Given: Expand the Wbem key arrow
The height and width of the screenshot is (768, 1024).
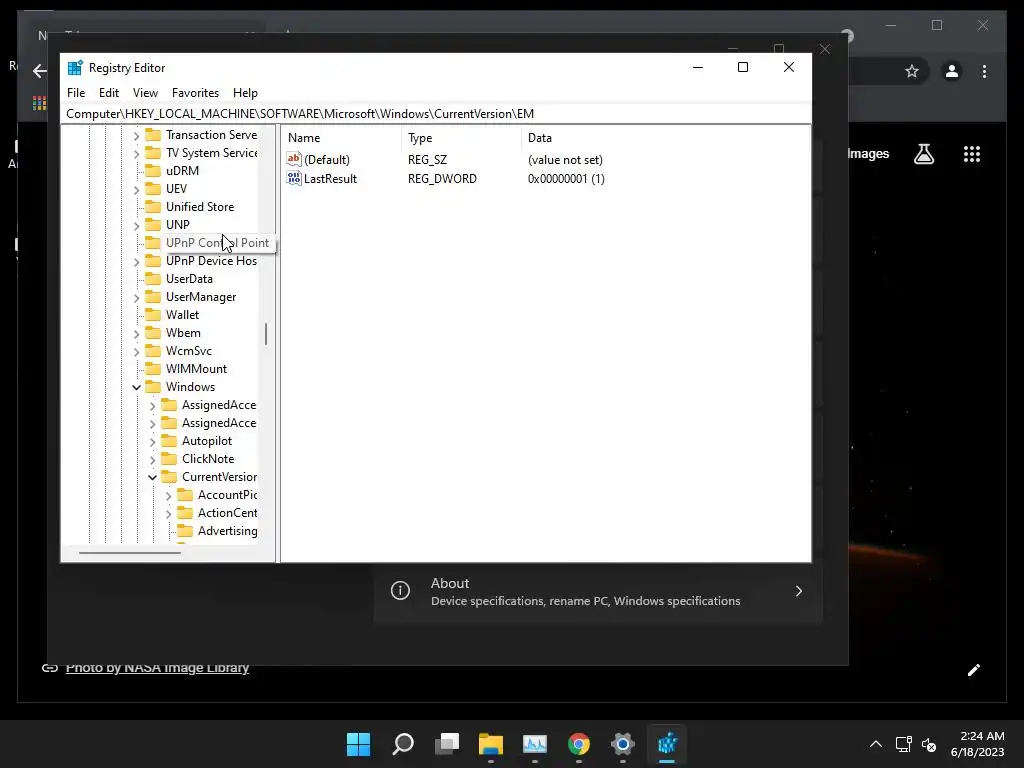Looking at the screenshot, I should coord(136,334).
